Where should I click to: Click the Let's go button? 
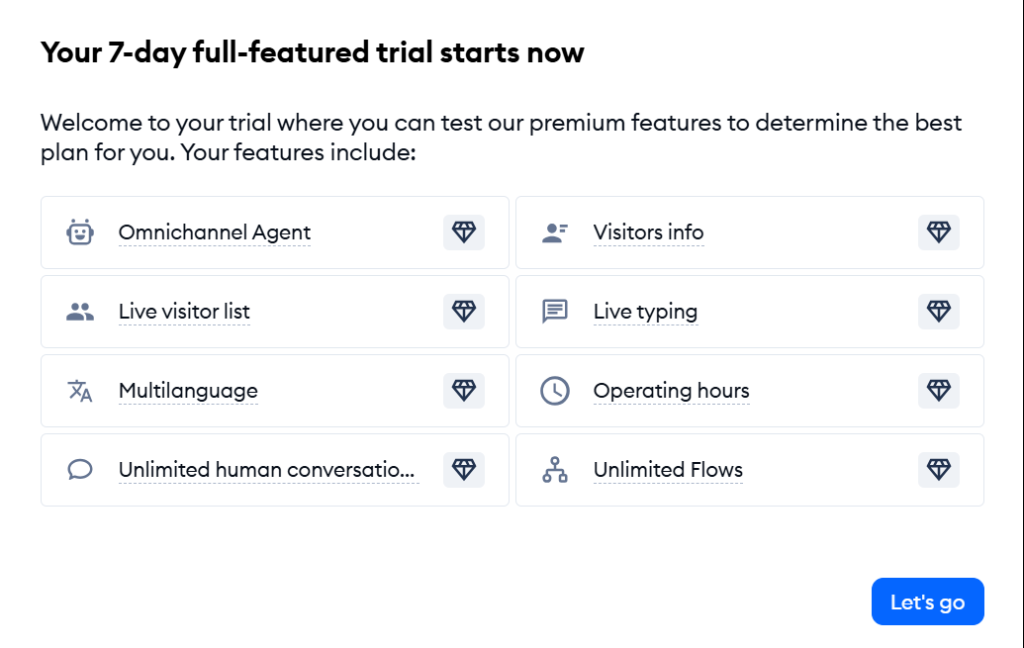pos(927,602)
